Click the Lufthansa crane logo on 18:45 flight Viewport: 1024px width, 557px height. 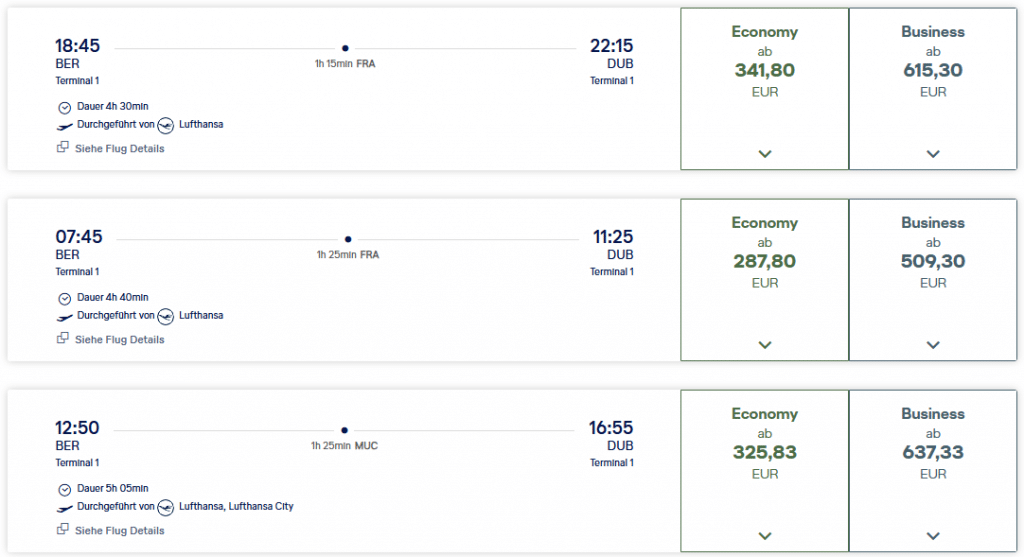click(x=166, y=125)
